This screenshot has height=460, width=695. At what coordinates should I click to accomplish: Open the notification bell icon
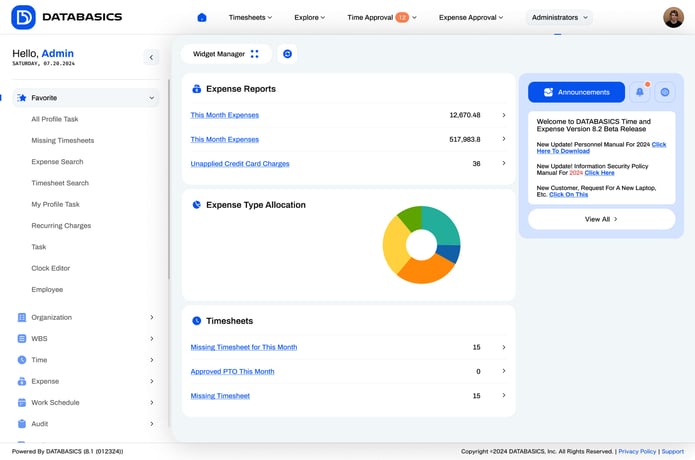pyautogui.click(x=640, y=92)
